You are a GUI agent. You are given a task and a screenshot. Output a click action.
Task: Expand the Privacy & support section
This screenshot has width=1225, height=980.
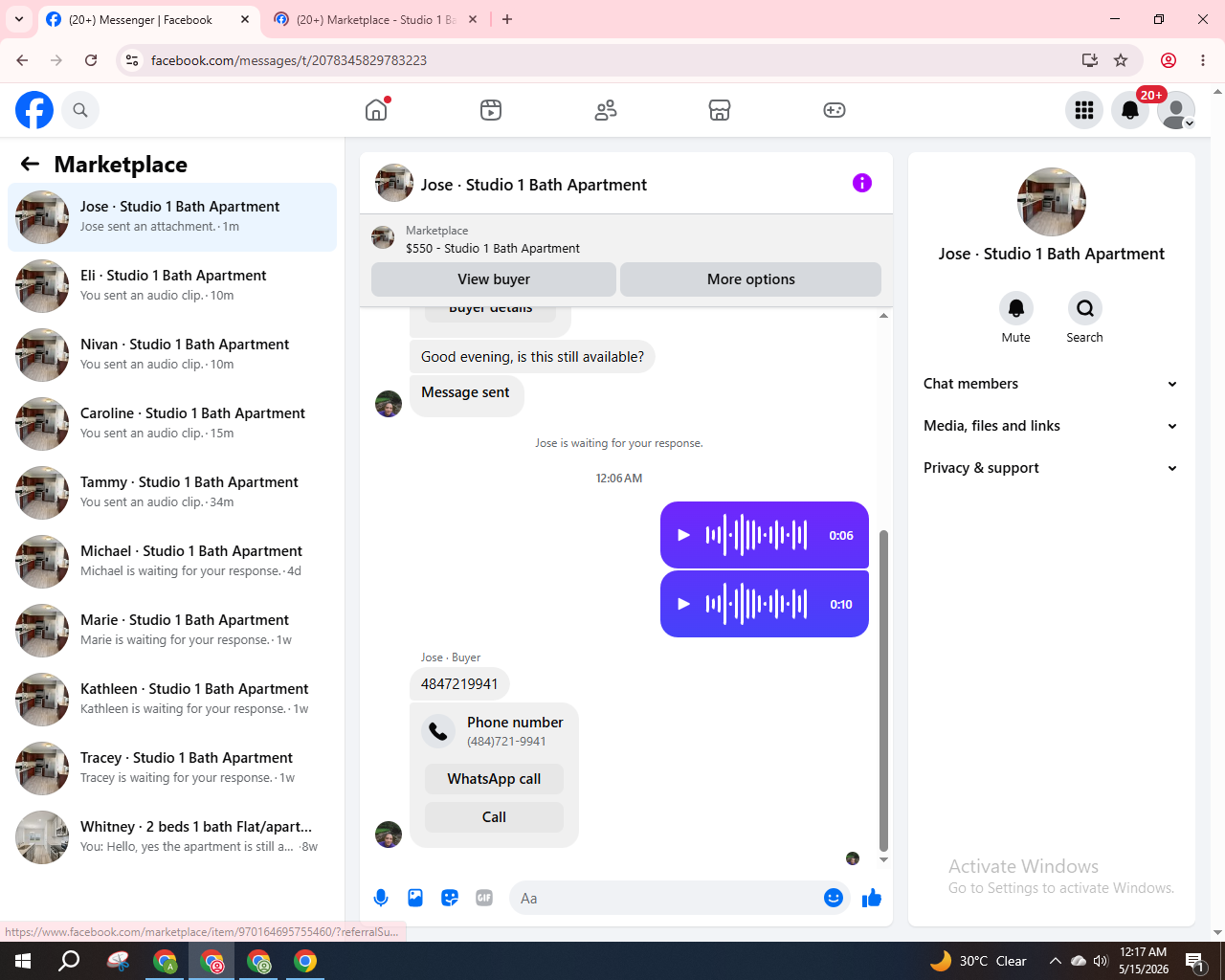coord(1051,468)
